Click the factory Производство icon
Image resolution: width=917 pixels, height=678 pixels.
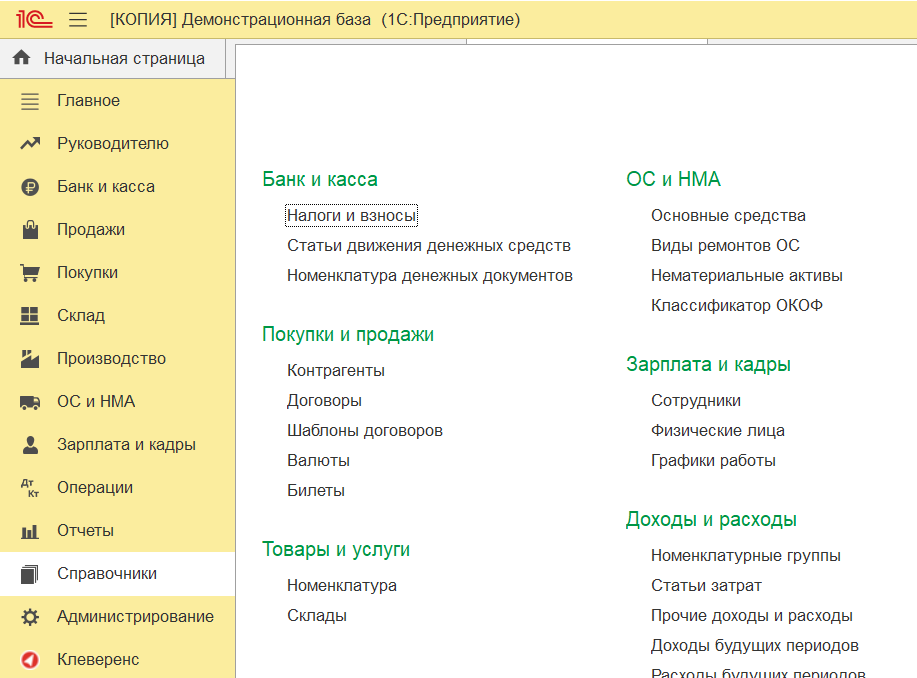click(30, 359)
